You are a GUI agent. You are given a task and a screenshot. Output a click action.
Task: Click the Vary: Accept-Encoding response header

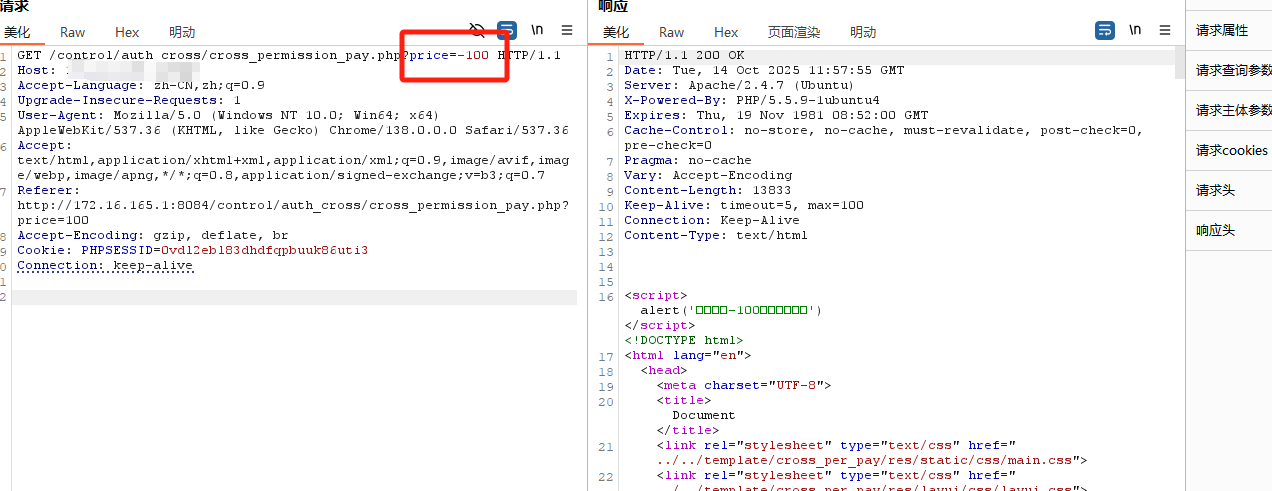(708, 175)
